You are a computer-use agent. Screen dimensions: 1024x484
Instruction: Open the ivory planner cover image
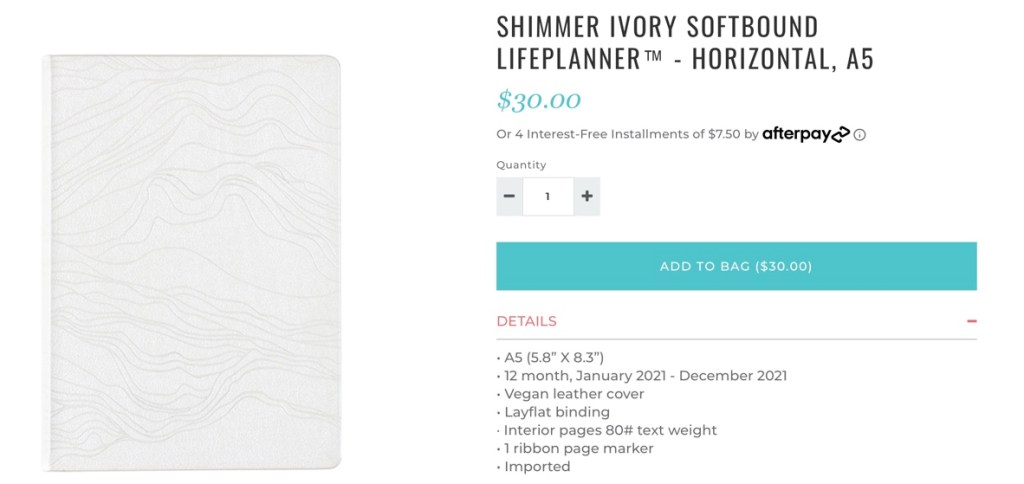(x=191, y=262)
